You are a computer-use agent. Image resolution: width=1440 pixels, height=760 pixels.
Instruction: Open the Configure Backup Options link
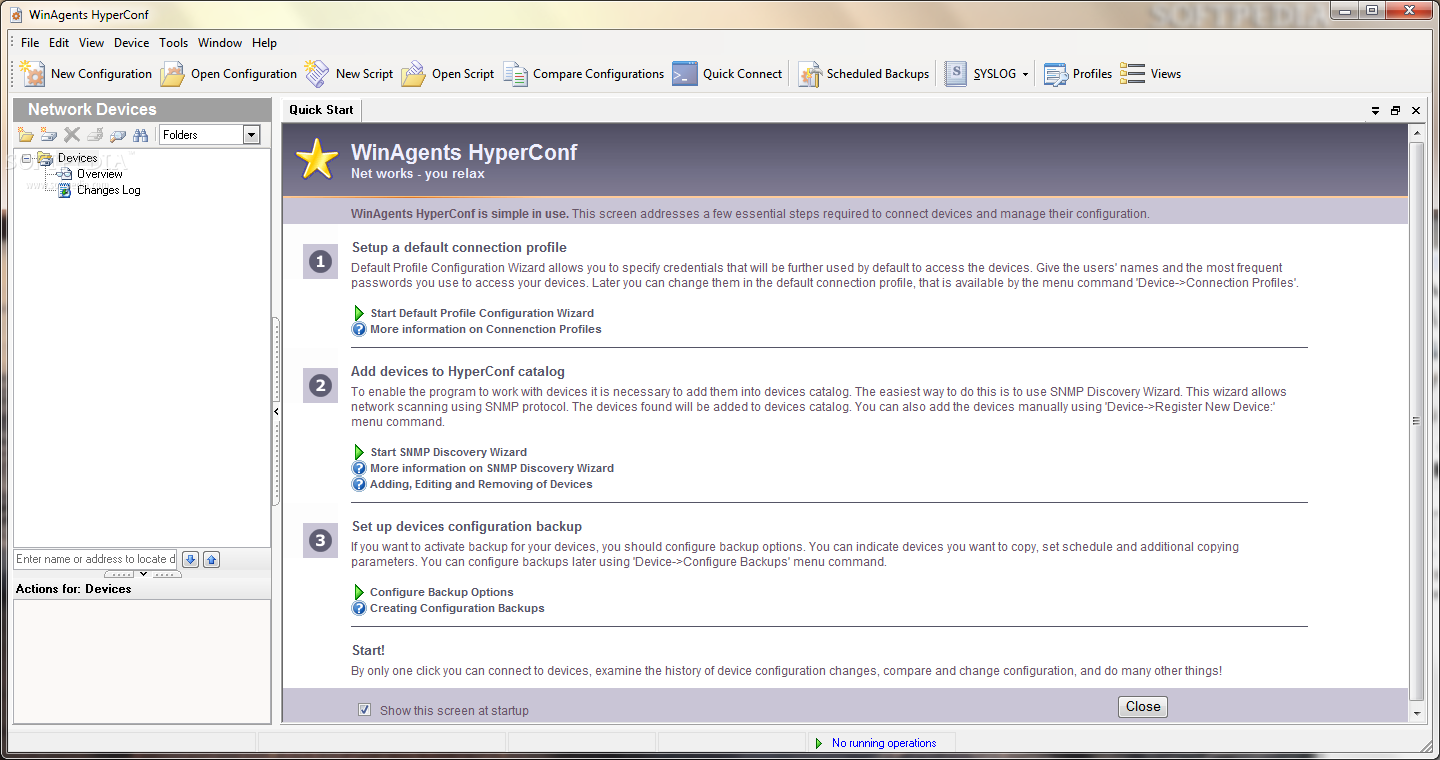pyautogui.click(x=442, y=592)
